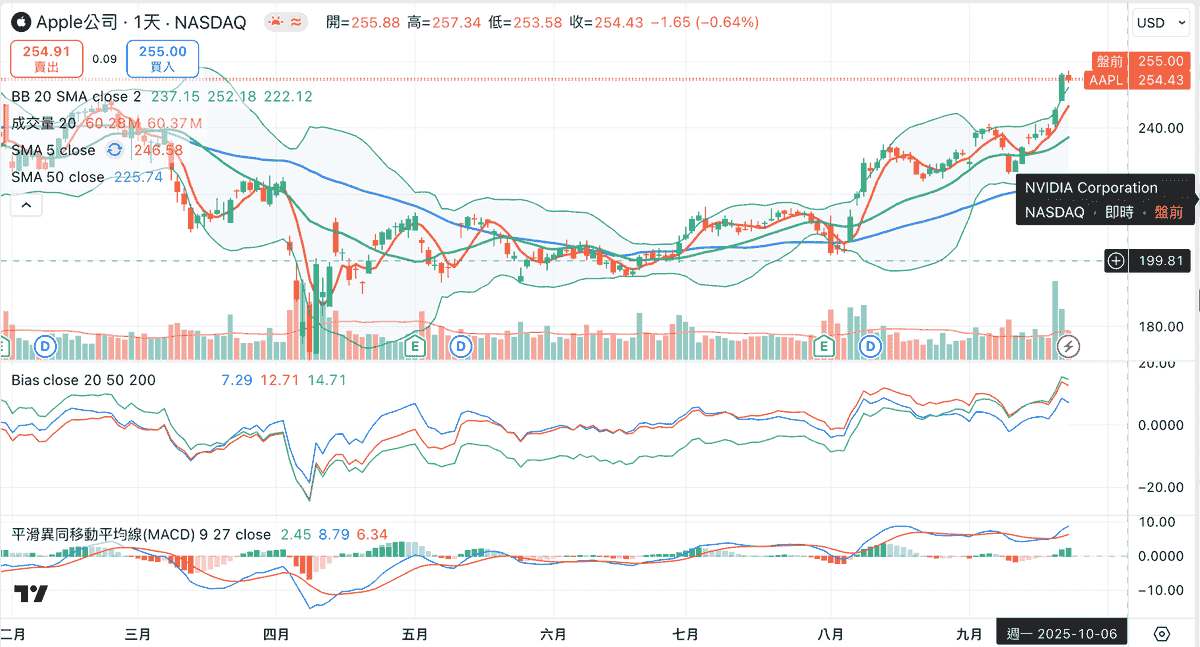Click the 三月 time axis label
Viewport: 1200px width, 647px height.
pos(139,633)
